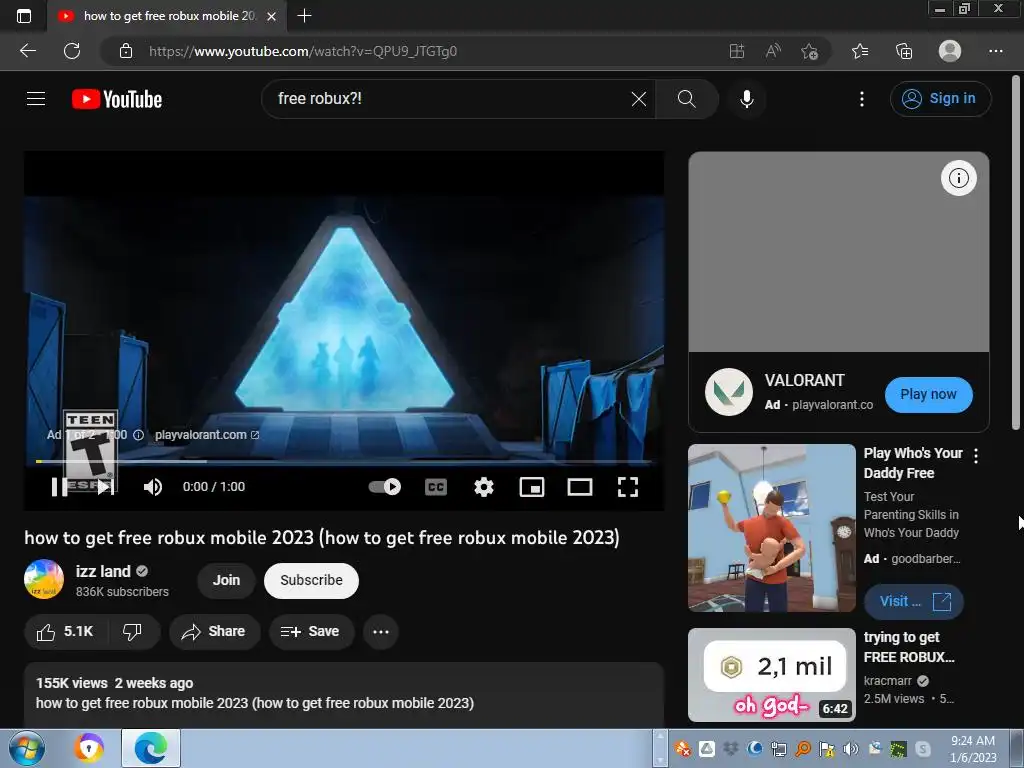The image size is (1024, 768).
Task: Toggle closed captions CC
Action: 436,487
